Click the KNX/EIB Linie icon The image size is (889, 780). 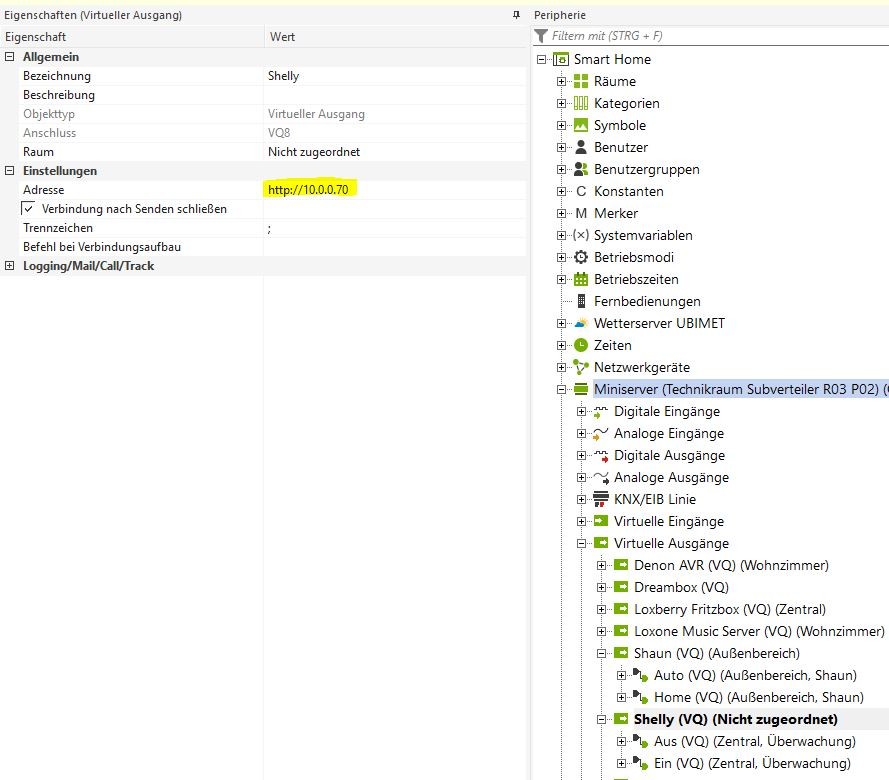[600, 499]
